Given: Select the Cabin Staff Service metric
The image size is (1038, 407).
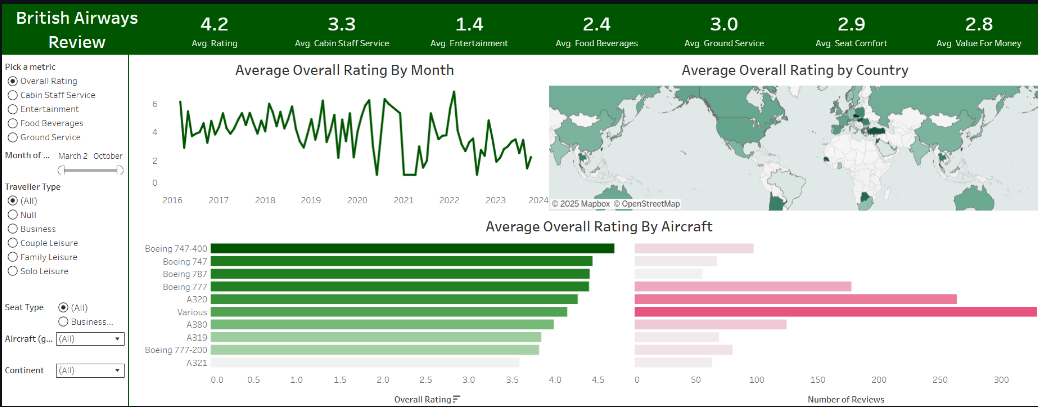Looking at the screenshot, I should [x=13, y=95].
